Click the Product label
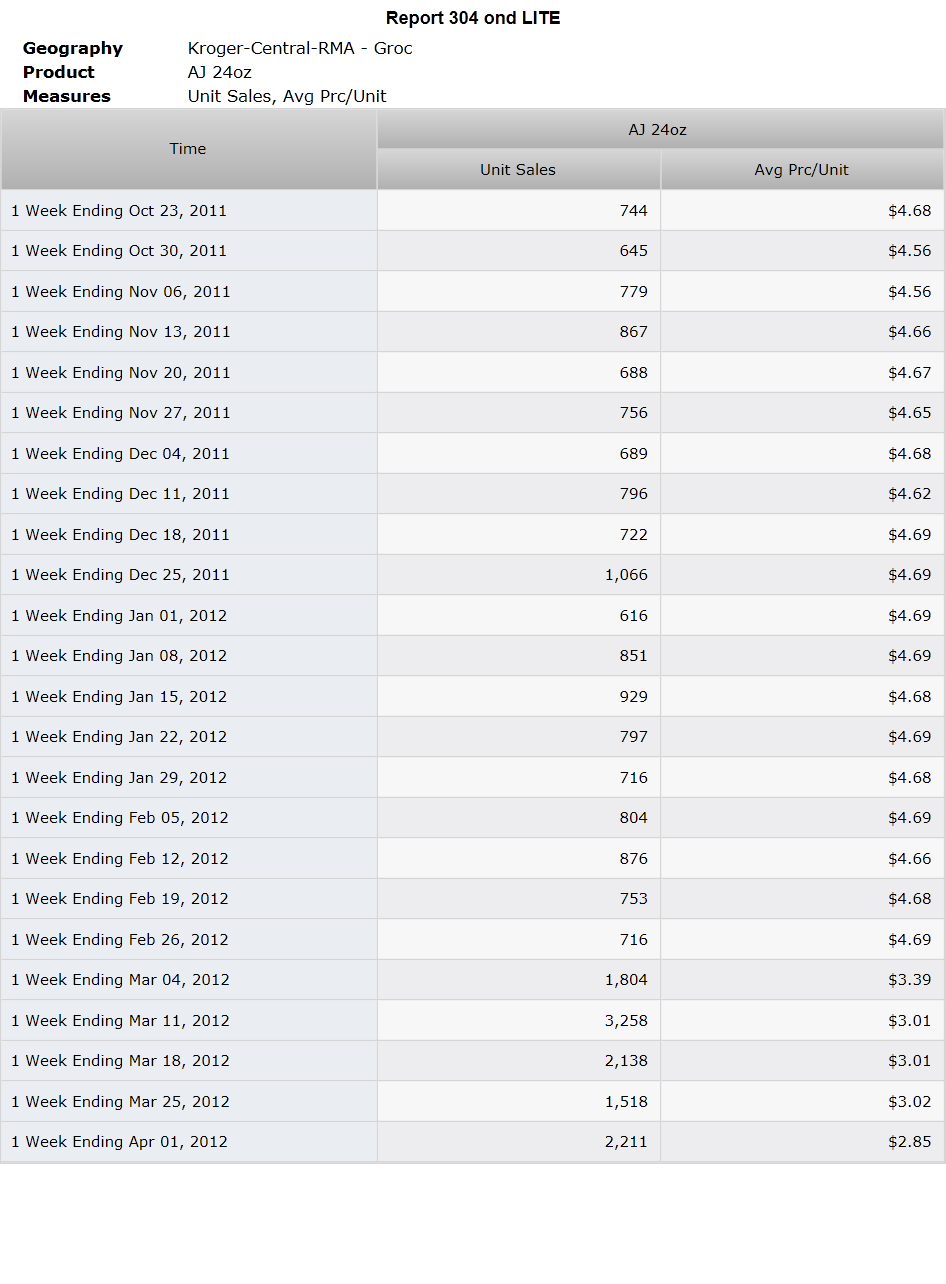The image size is (946, 1284). click(x=59, y=72)
